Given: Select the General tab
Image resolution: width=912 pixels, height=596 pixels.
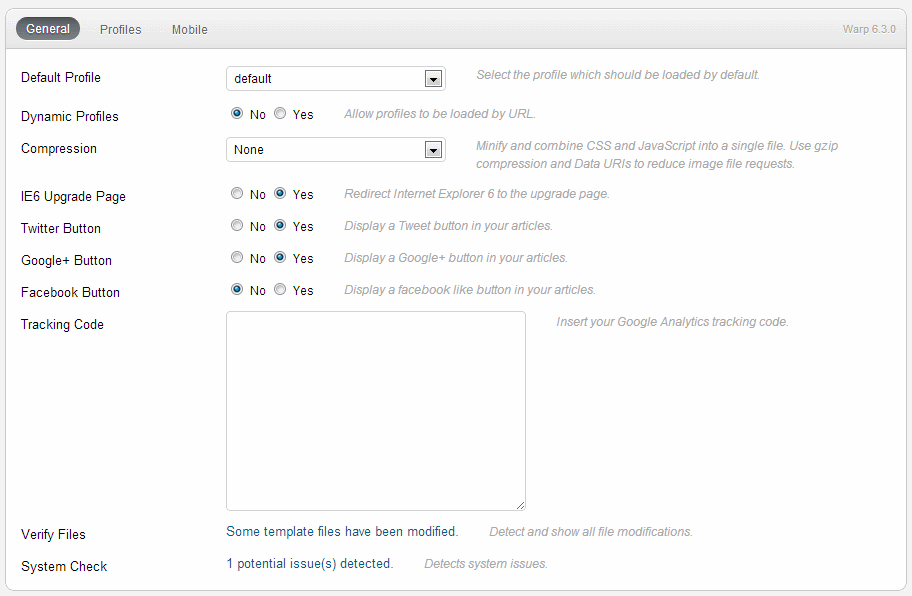Looking at the screenshot, I should point(48,28).
